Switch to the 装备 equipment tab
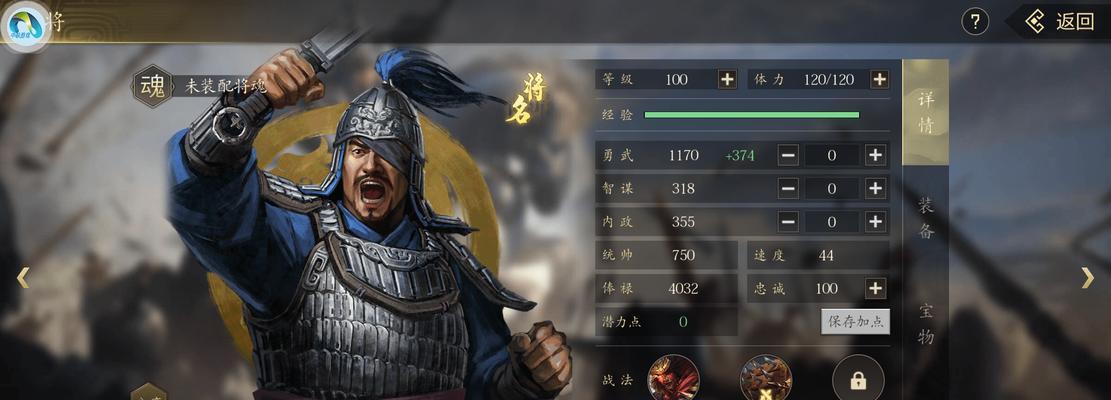This screenshot has height=400, width=1111. [x=926, y=218]
